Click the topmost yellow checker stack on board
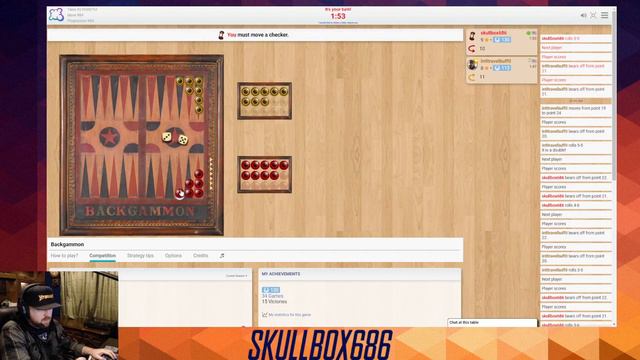The width and height of the screenshot is (640, 360). click(198, 95)
